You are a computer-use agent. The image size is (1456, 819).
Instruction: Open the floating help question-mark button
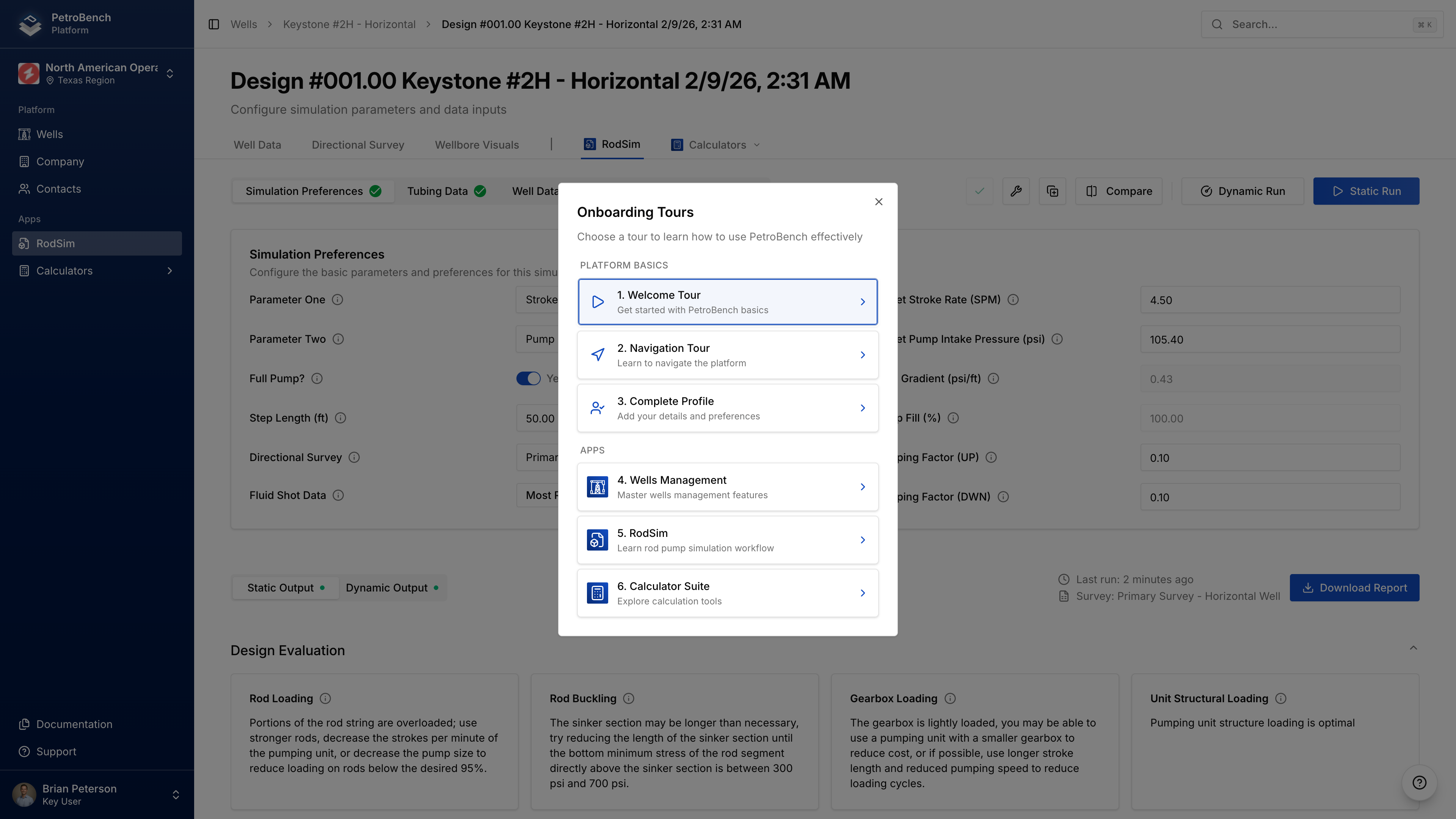point(1419,782)
